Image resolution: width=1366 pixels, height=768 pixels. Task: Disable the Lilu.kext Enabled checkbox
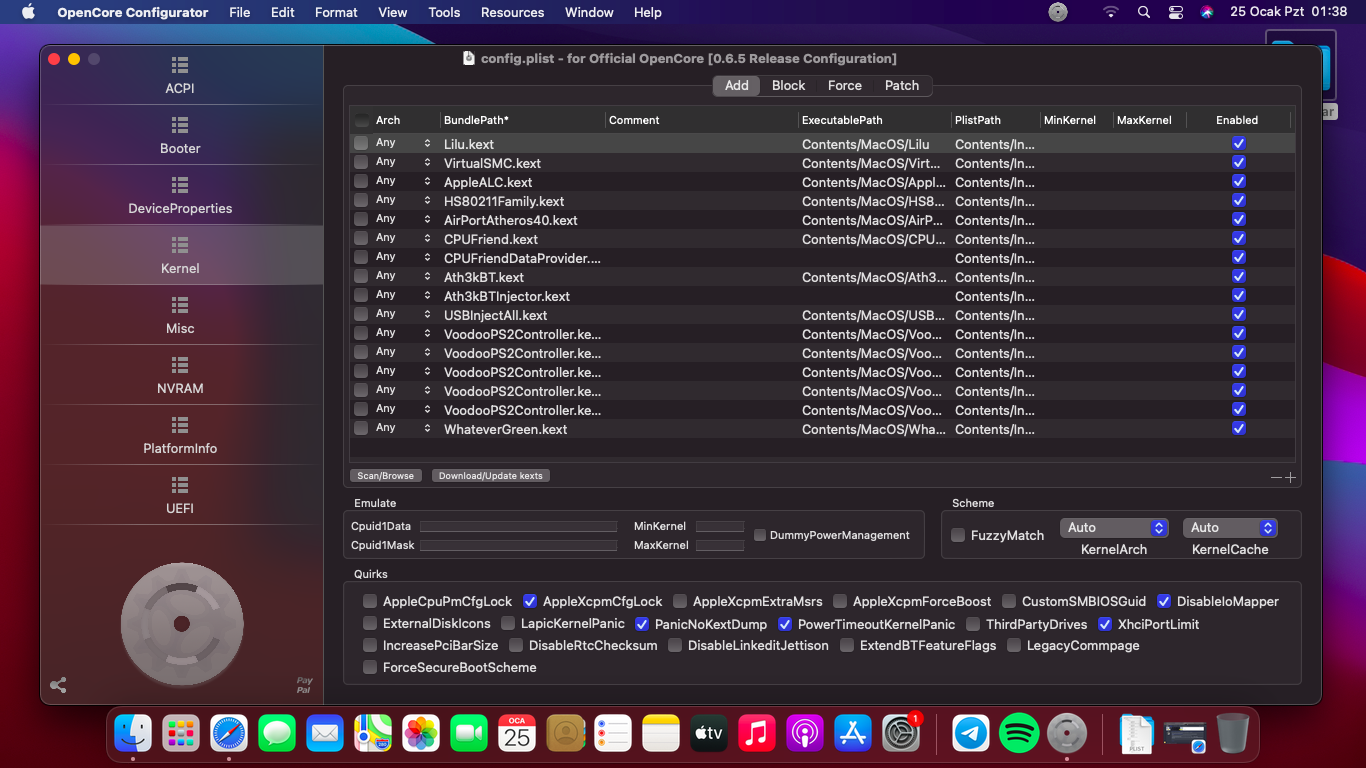coord(1239,144)
